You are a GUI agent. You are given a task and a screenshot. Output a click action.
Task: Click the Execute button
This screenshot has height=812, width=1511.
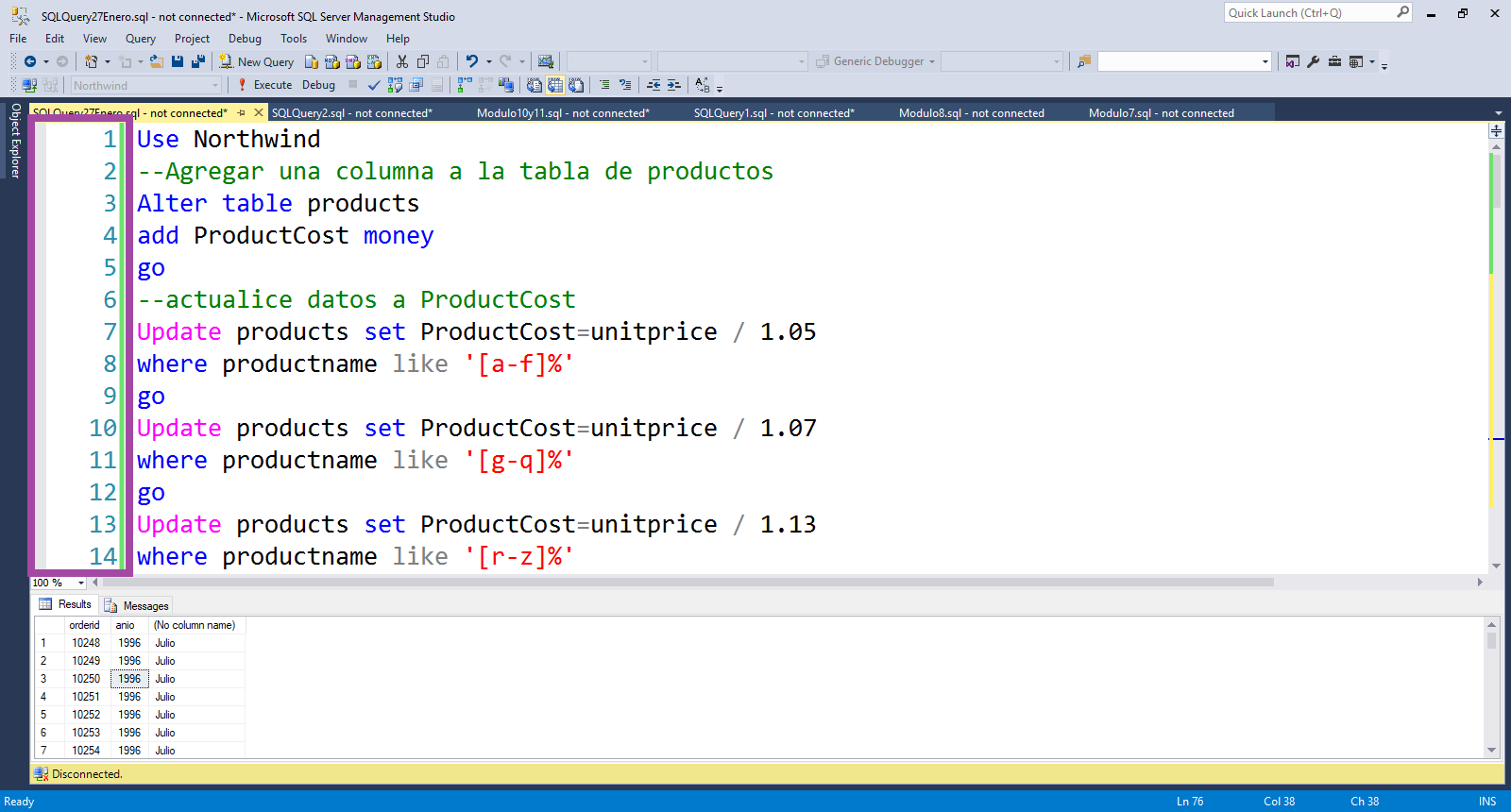[x=263, y=85]
